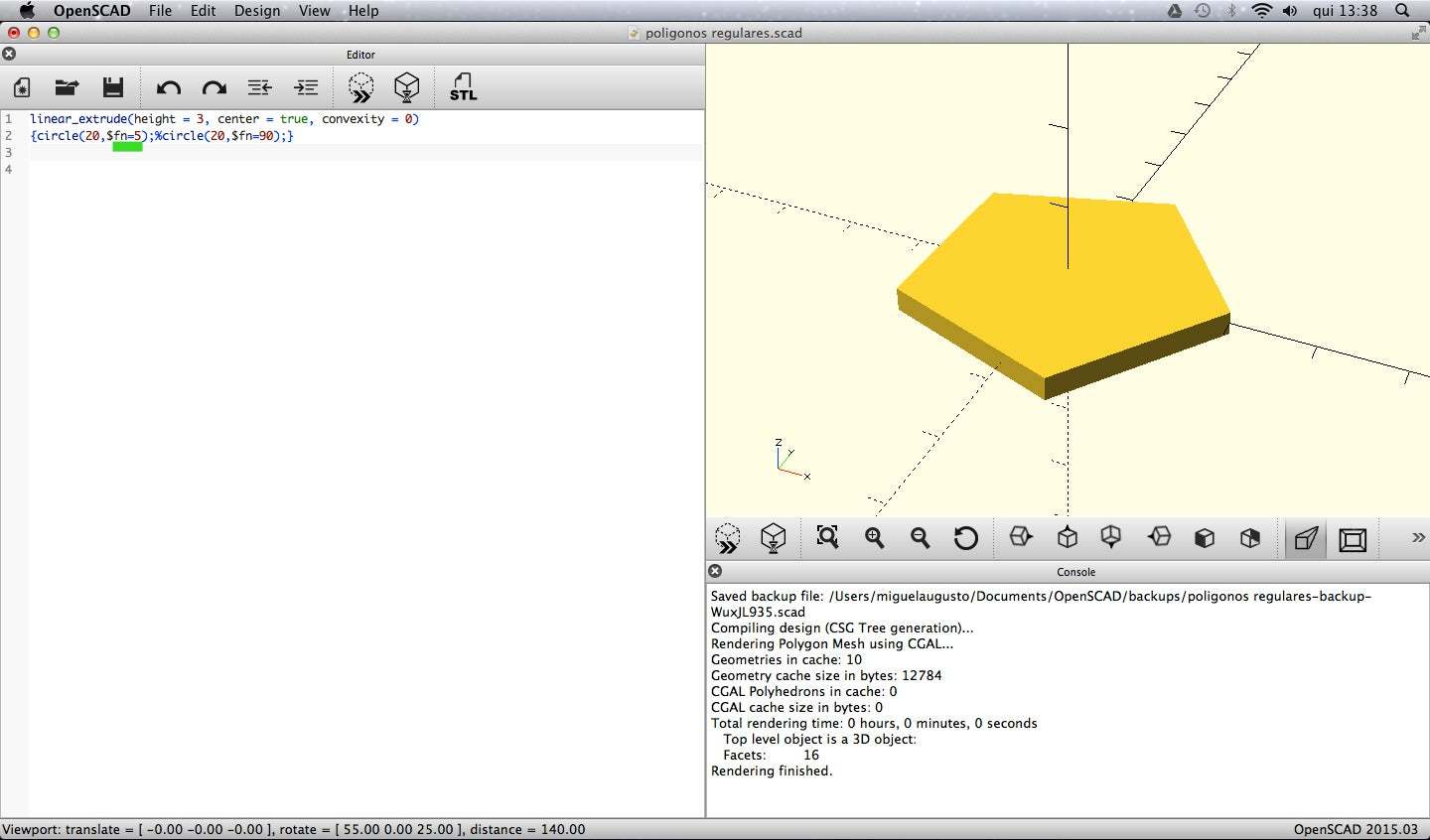The height and width of the screenshot is (840, 1430).
Task: Switch to the Top view
Action: (x=1068, y=537)
